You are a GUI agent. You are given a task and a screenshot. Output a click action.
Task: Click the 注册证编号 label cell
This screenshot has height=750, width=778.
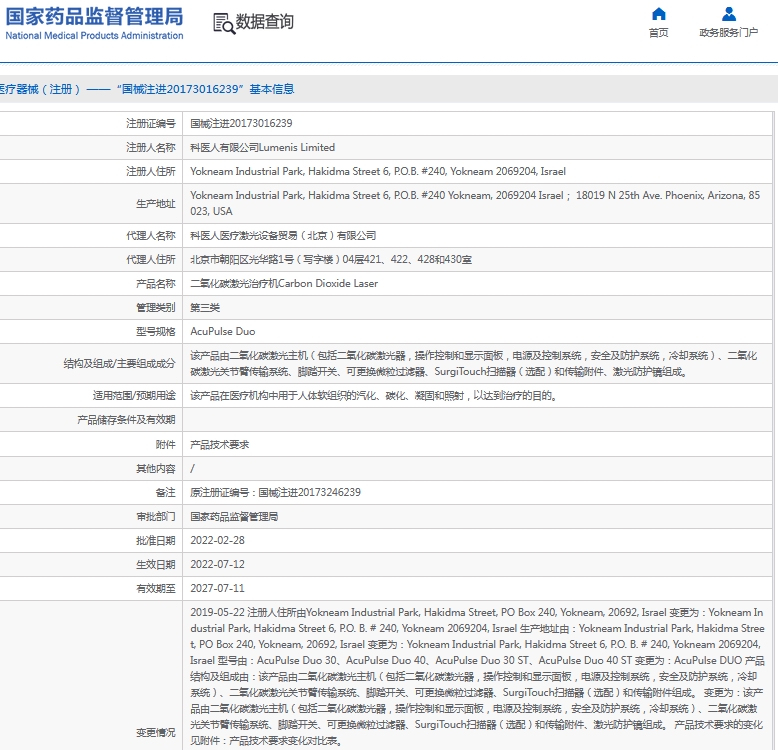point(151,124)
